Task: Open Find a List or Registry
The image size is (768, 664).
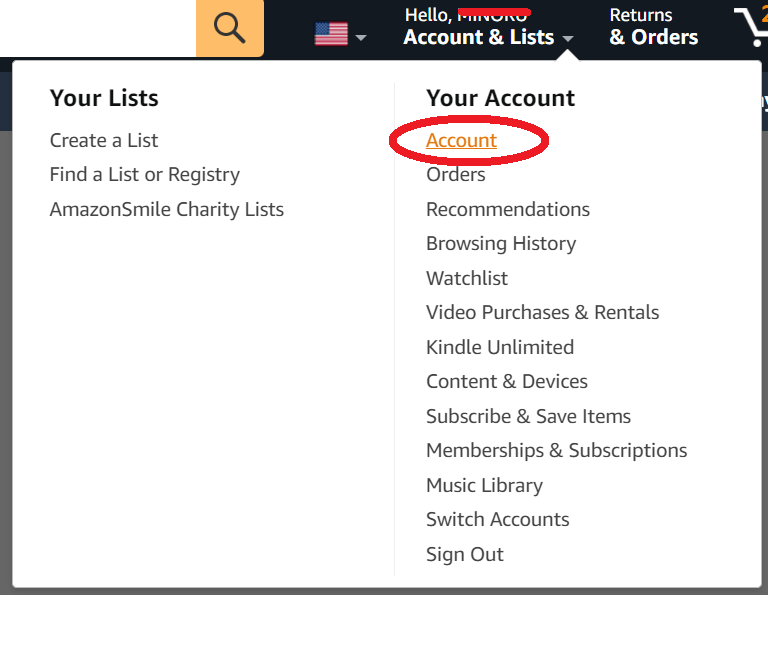Action: pos(145,174)
